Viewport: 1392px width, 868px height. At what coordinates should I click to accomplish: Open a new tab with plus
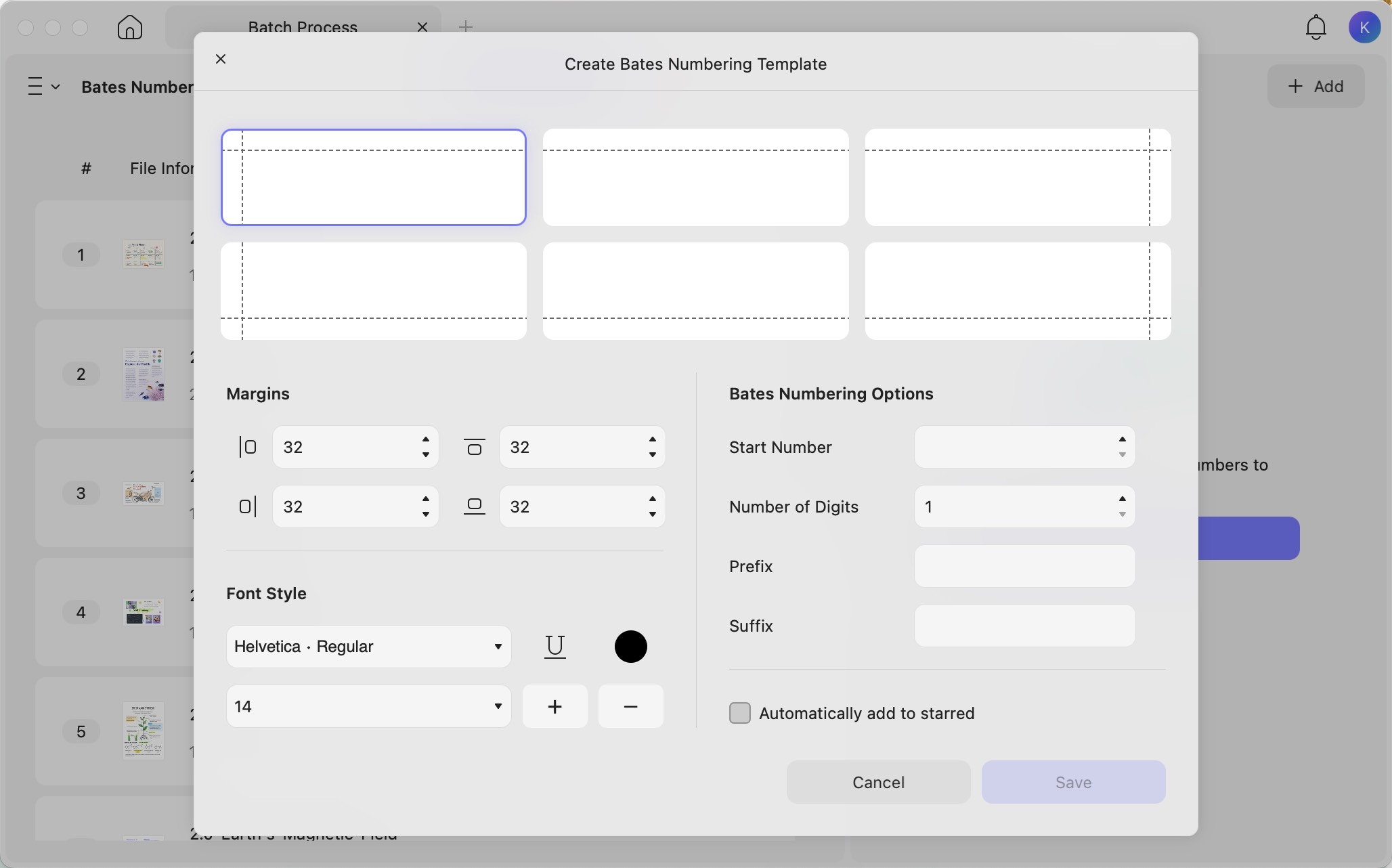pos(466,26)
